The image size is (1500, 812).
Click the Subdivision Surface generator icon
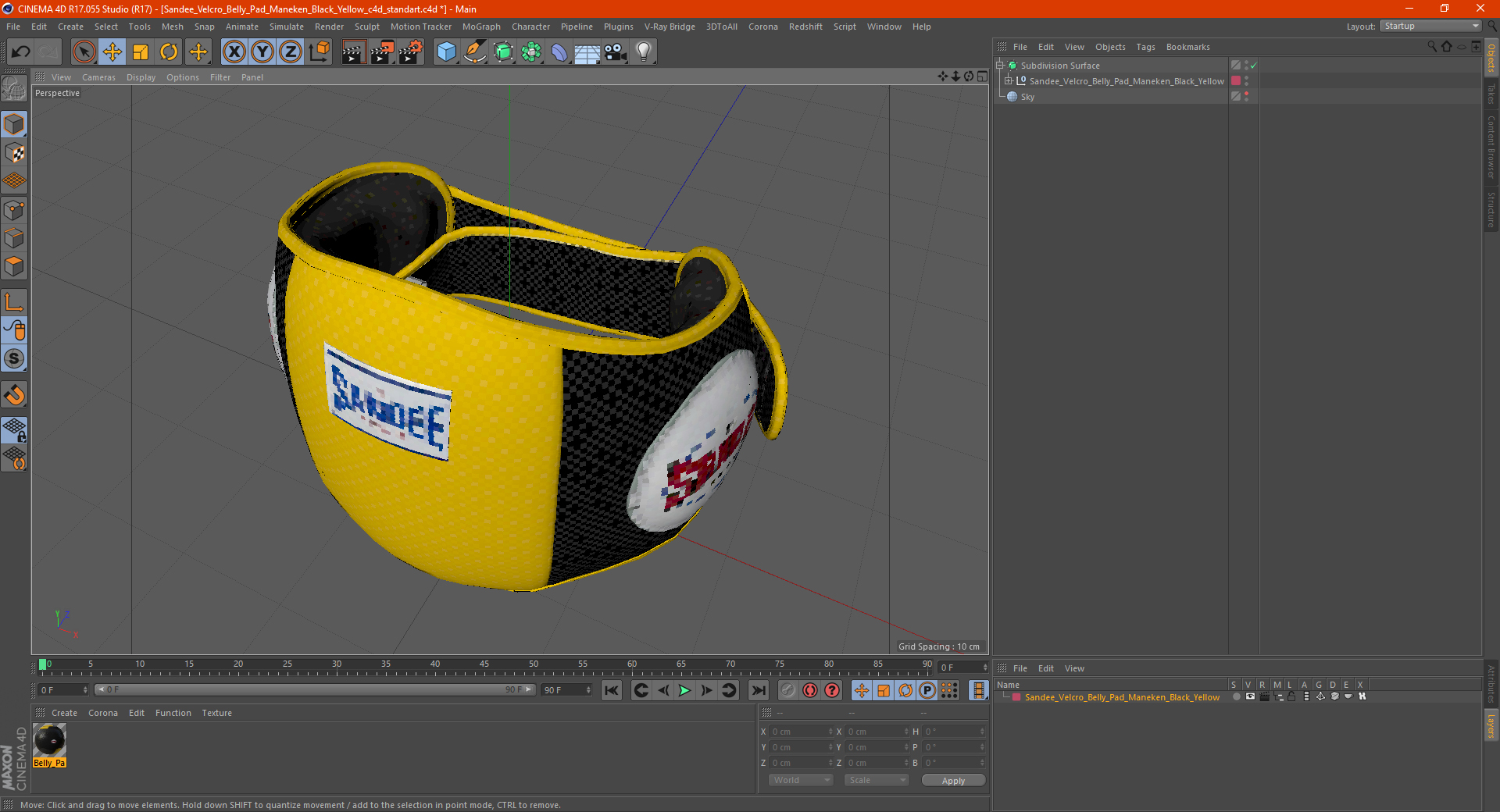coord(503,52)
